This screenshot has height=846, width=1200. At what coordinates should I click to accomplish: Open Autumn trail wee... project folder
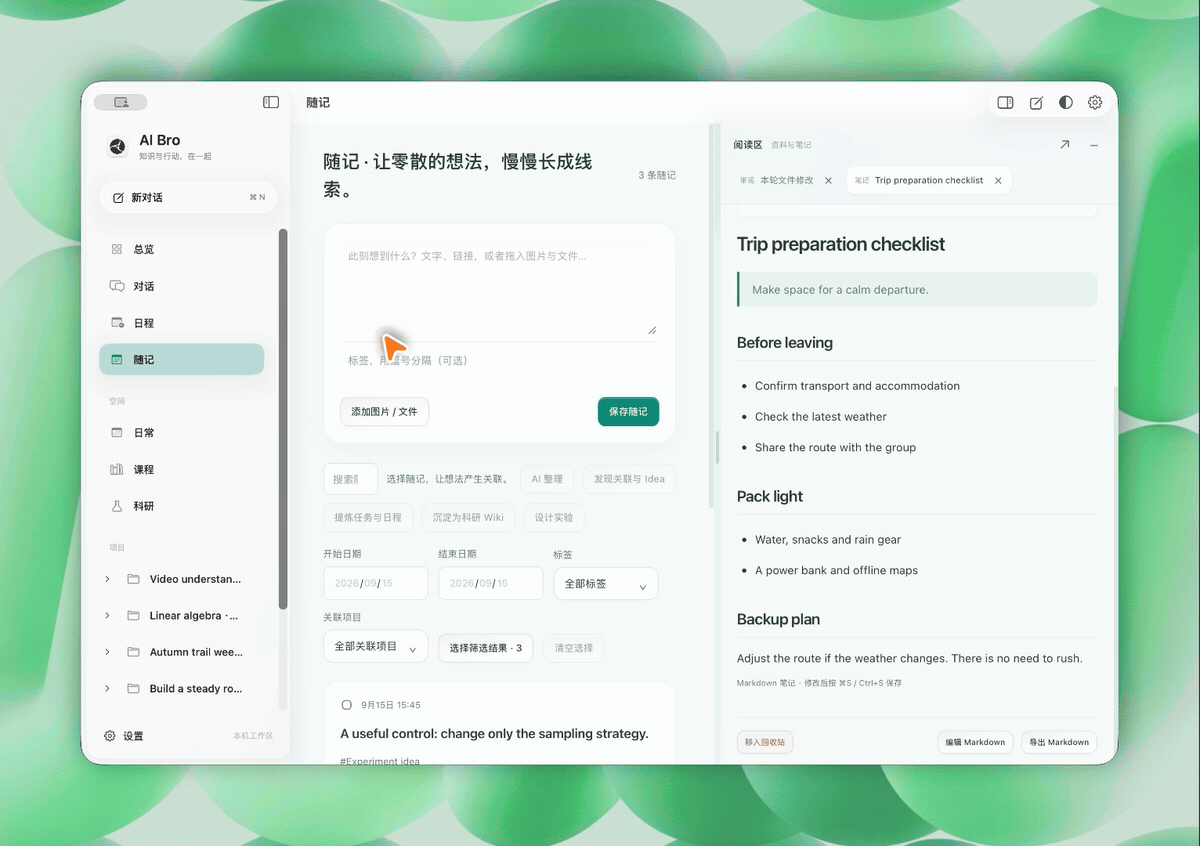[185, 652]
